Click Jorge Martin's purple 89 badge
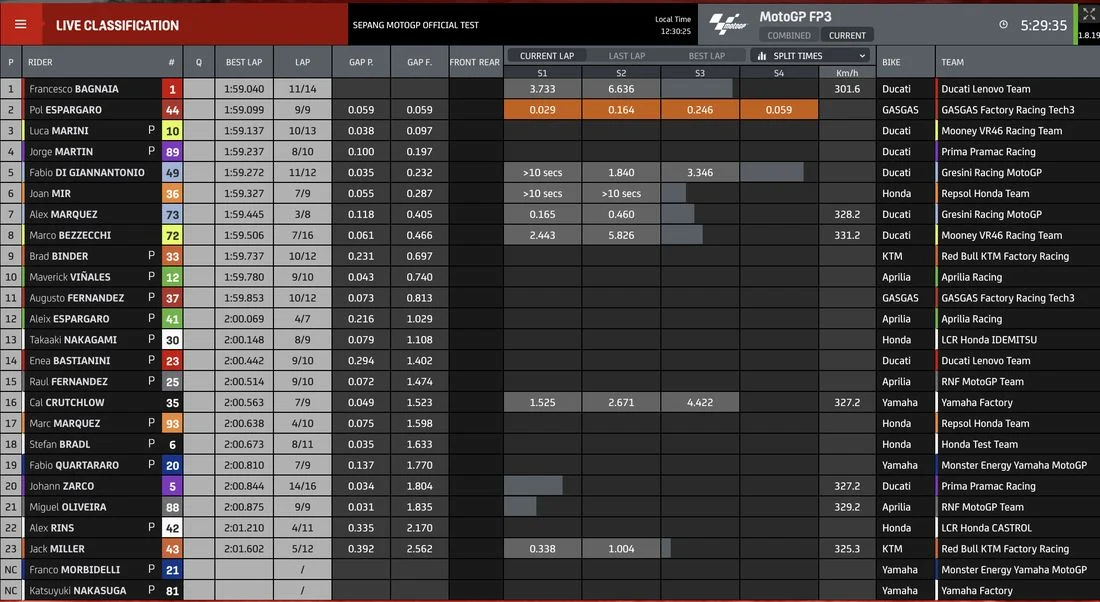 (x=172, y=152)
